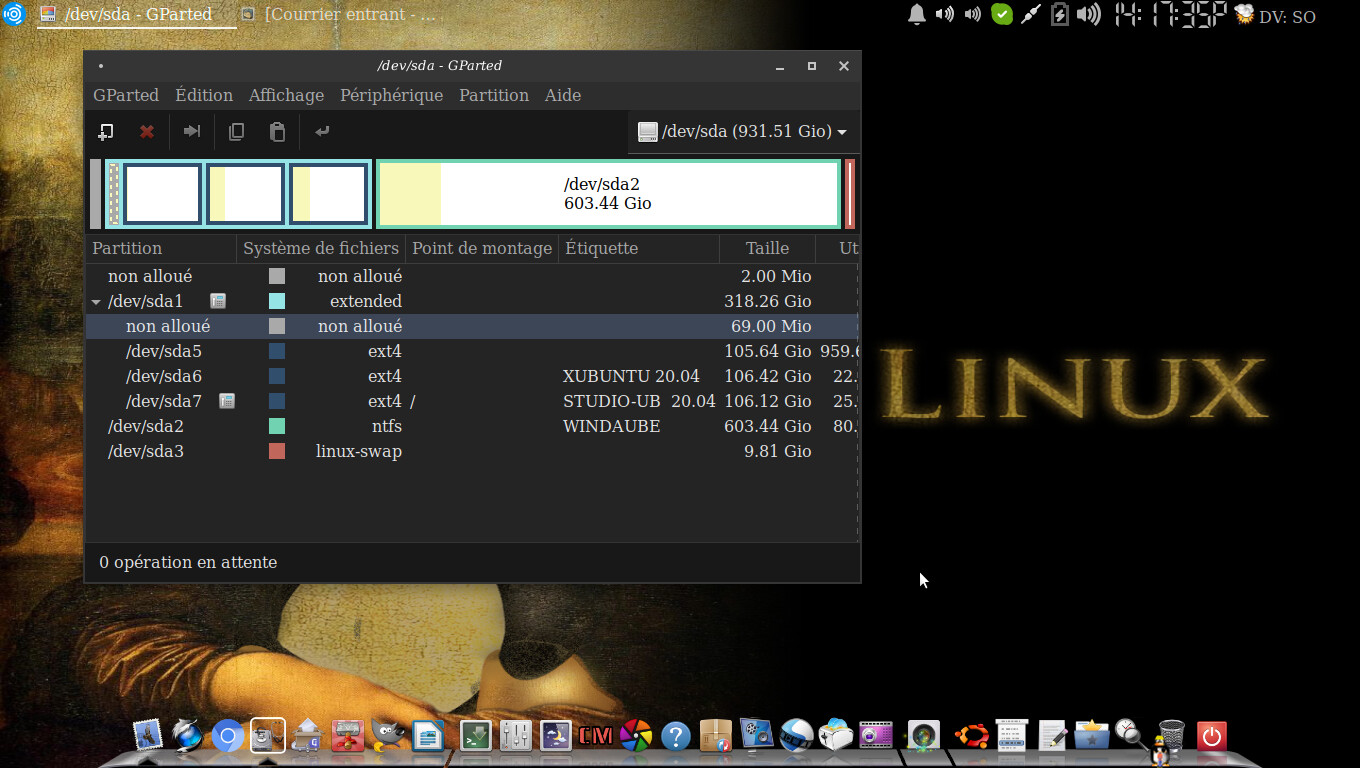The image size is (1360, 768).
Task: Select the red swap block in disk map
Action: point(850,194)
